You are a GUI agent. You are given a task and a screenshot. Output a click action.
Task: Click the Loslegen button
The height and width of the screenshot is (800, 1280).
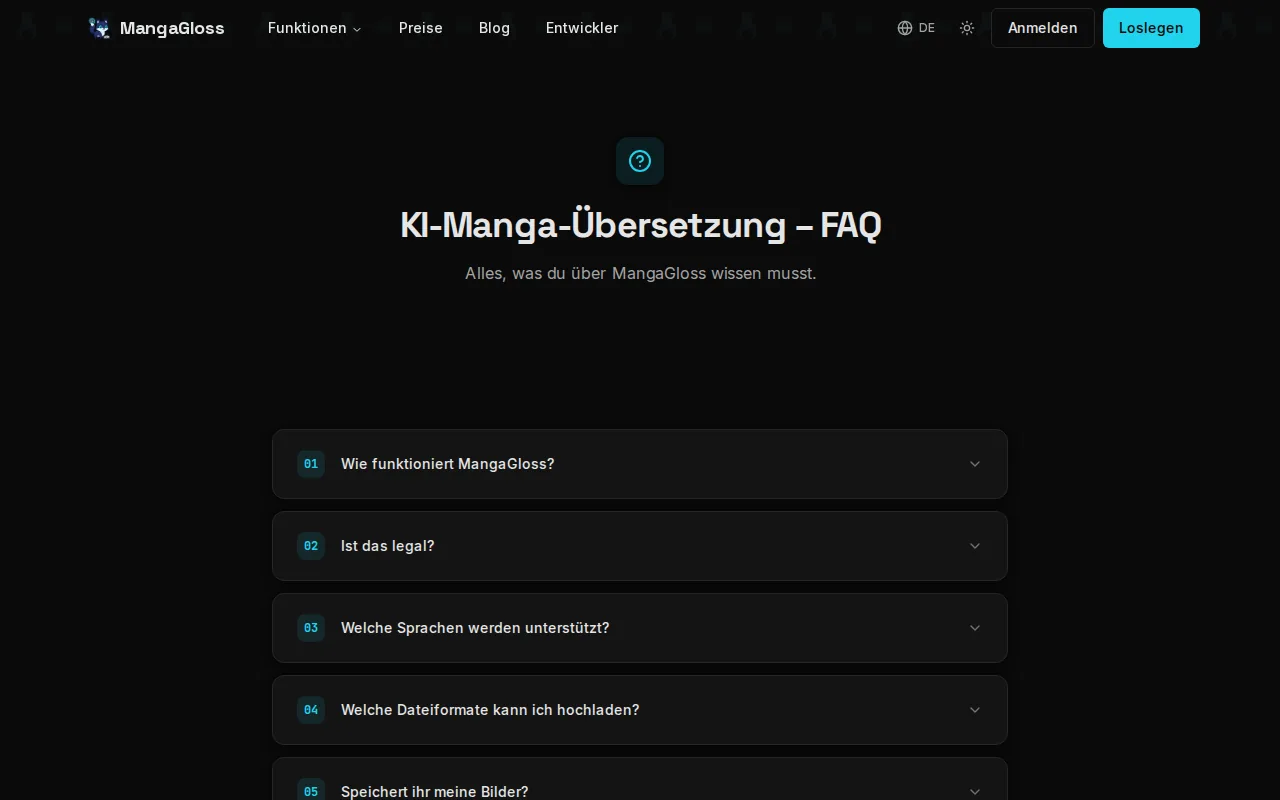(x=1151, y=28)
